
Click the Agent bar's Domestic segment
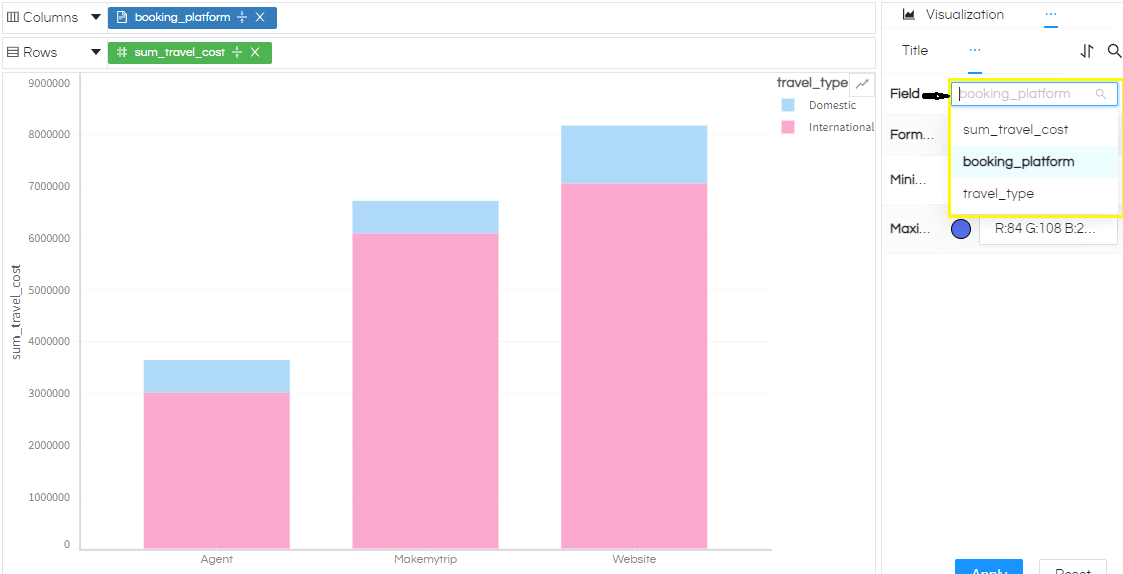tap(217, 376)
